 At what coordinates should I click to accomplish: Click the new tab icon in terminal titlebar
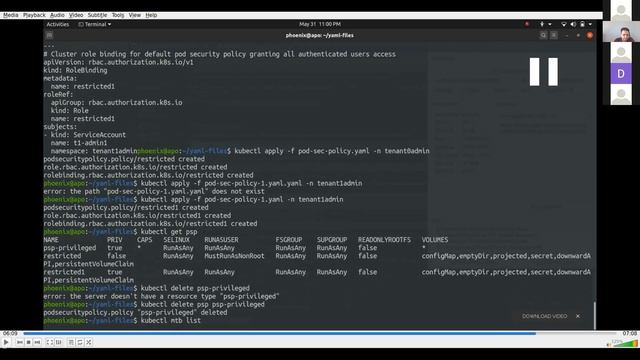pos(49,36)
